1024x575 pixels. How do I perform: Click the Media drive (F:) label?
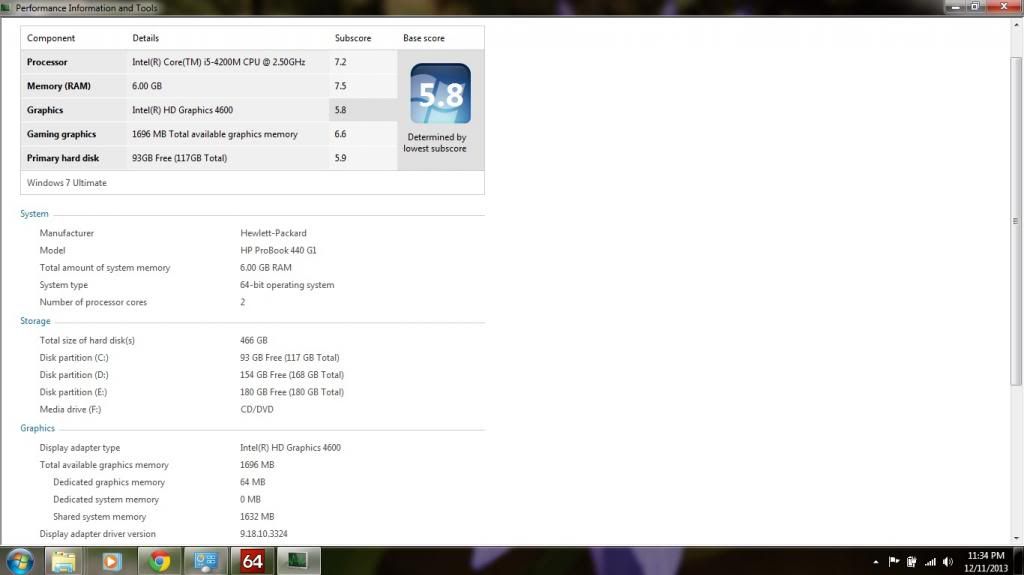70,410
